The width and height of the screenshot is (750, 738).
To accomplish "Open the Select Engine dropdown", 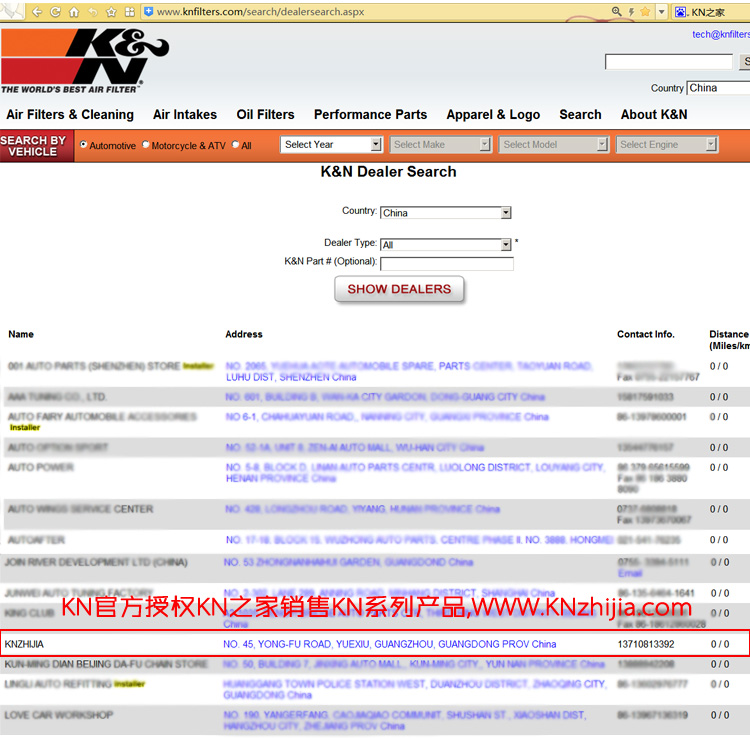I will tap(667, 144).
